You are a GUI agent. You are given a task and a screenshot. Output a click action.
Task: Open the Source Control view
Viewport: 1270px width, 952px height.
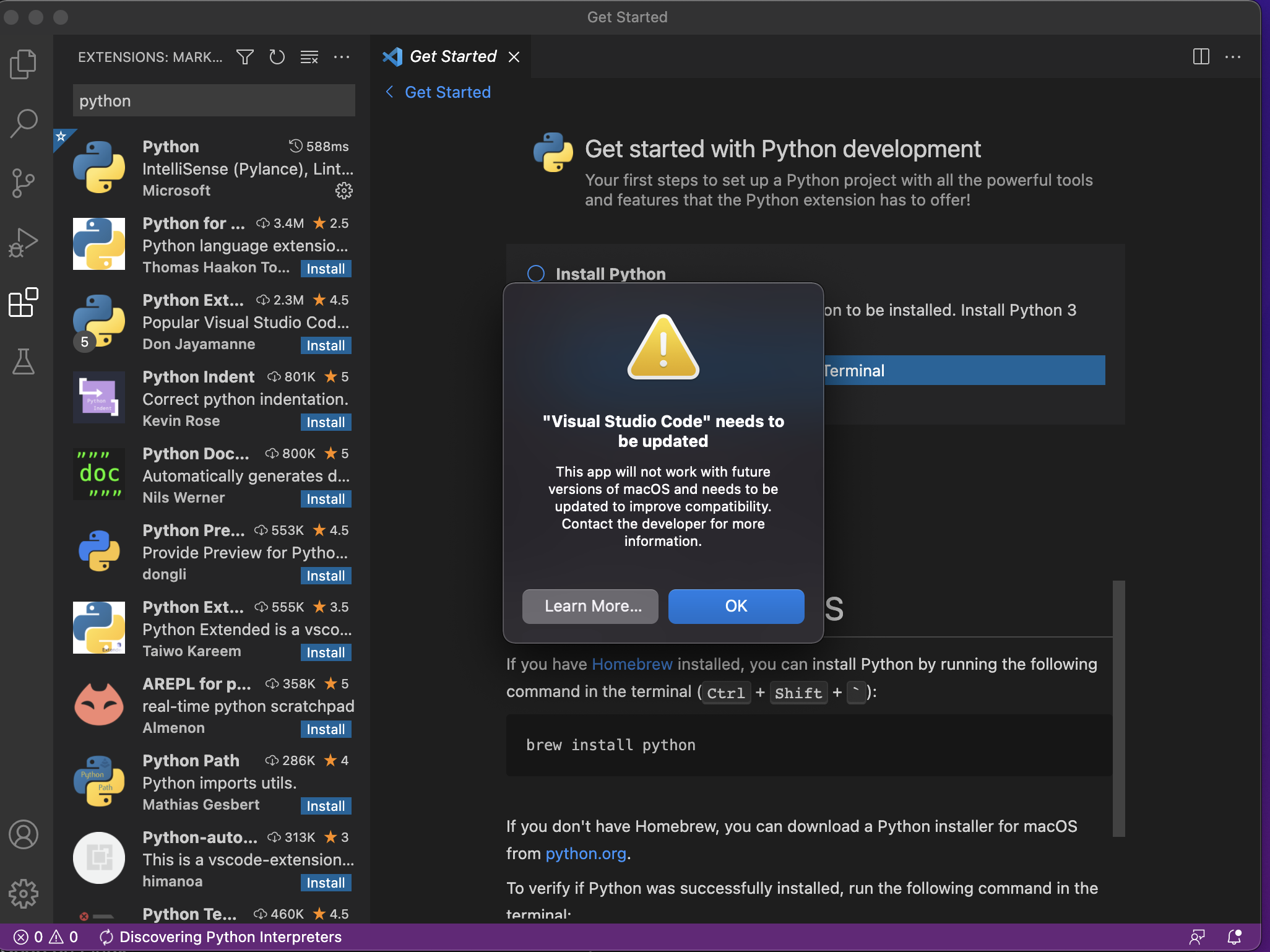(x=24, y=183)
